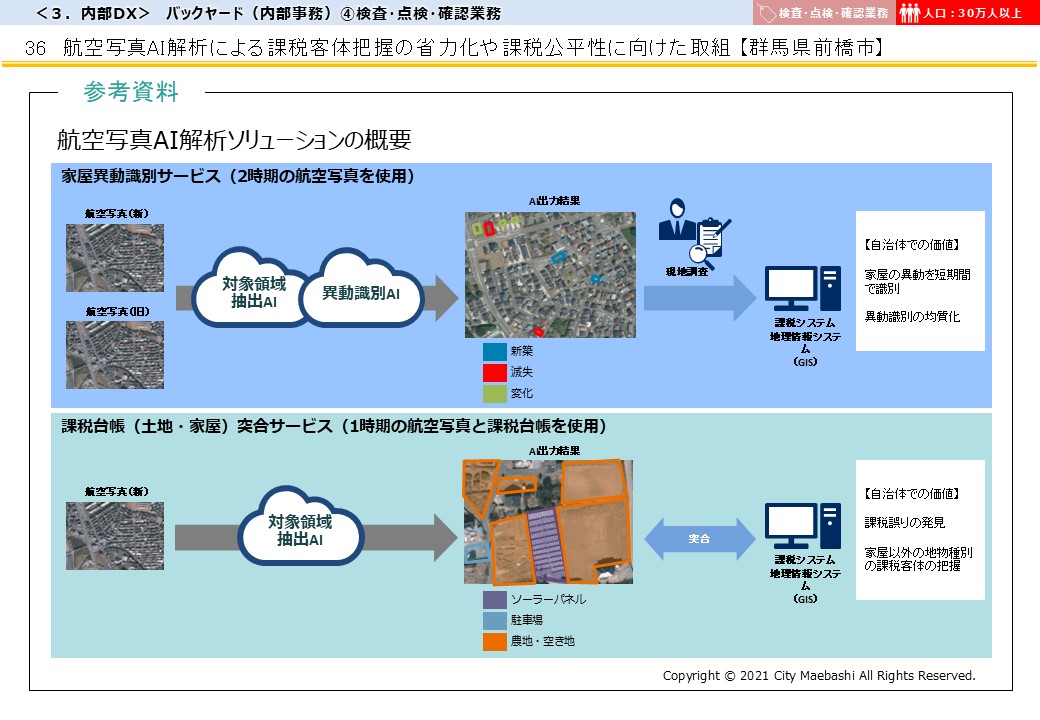Click the 農地・空き地 legend label

click(x=542, y=641)
